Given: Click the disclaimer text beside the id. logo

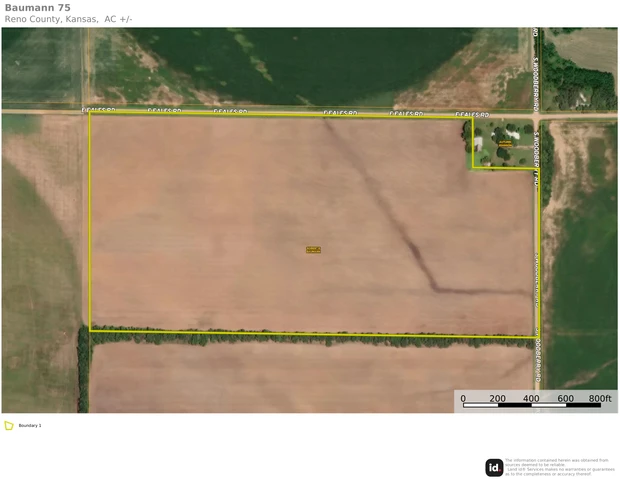Looking at the screenshot, I should click(x=559, y=467).
